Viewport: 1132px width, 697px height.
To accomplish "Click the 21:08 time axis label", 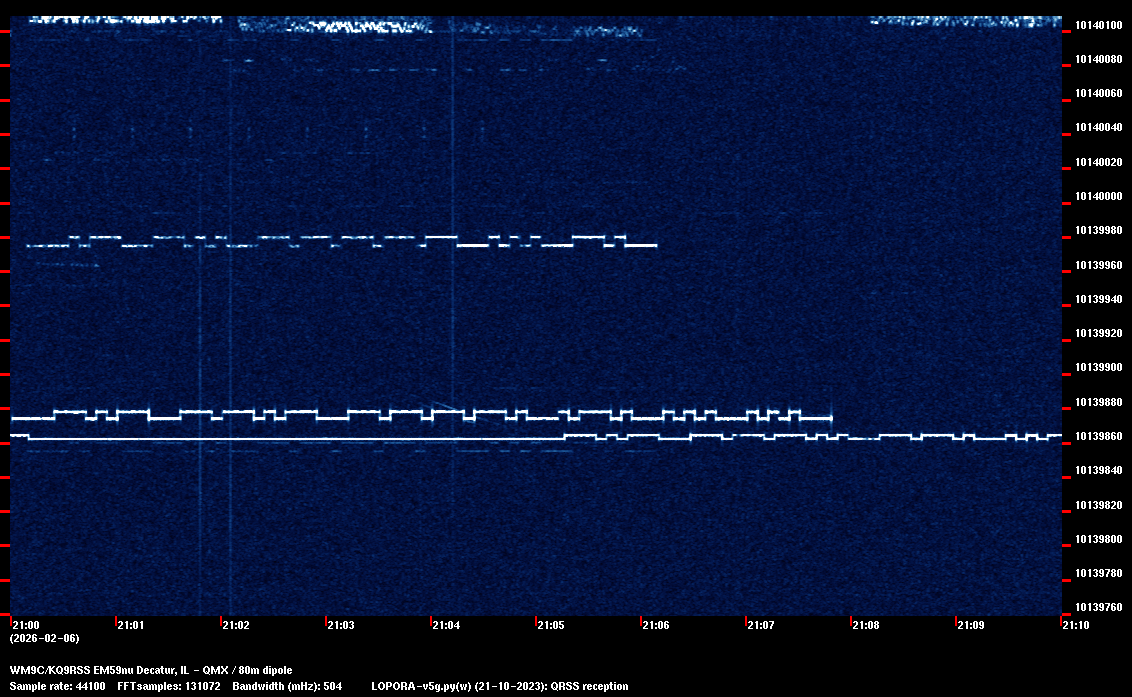I will tap(865, 625).
